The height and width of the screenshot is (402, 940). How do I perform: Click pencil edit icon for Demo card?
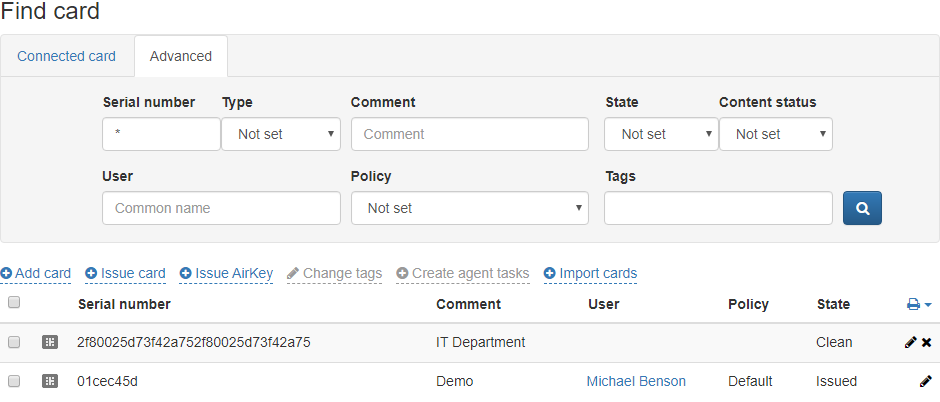pyautogui.click(x=926, y=381)
